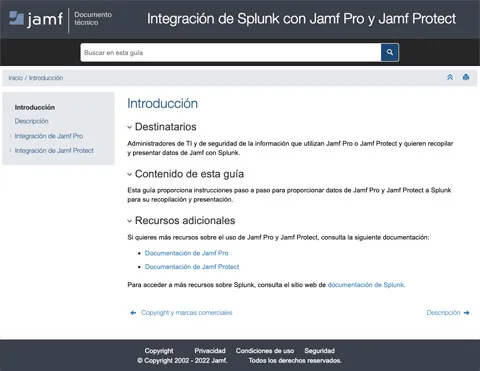Go to next page Descripción link
The image size is (480, 371).
tap(443, 313)
